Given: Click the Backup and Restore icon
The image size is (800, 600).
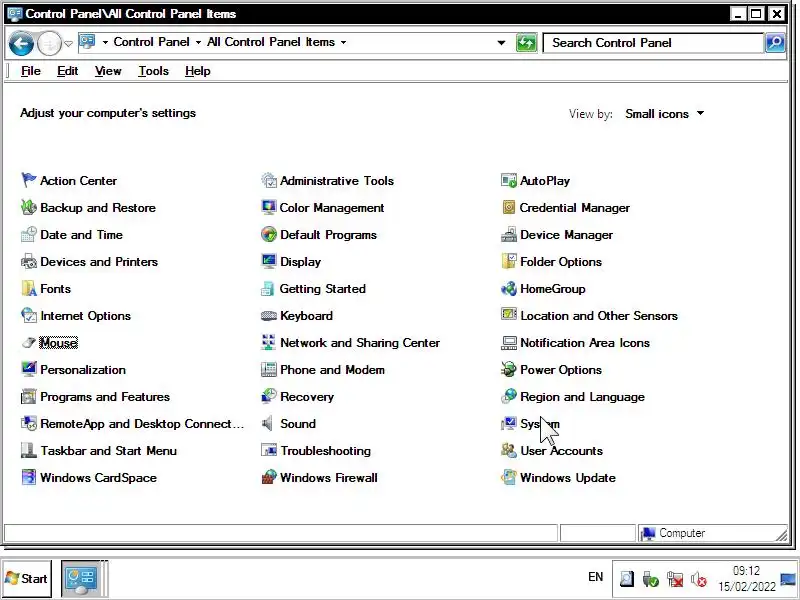Looking at the screenshot, I should pyautogui.click(x=29, y=207).
